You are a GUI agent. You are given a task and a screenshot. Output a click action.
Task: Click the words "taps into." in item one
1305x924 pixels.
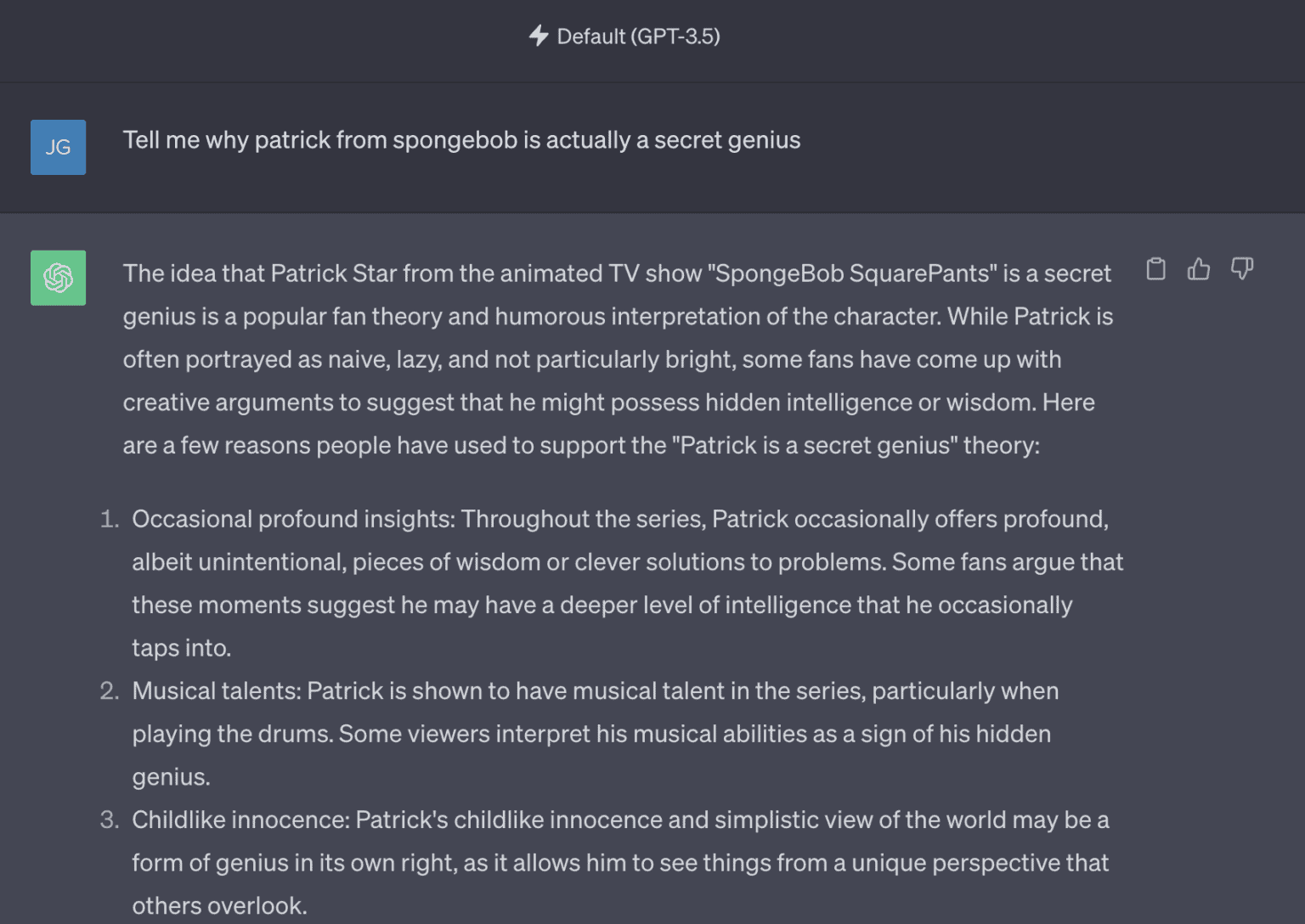click(181, 648)
